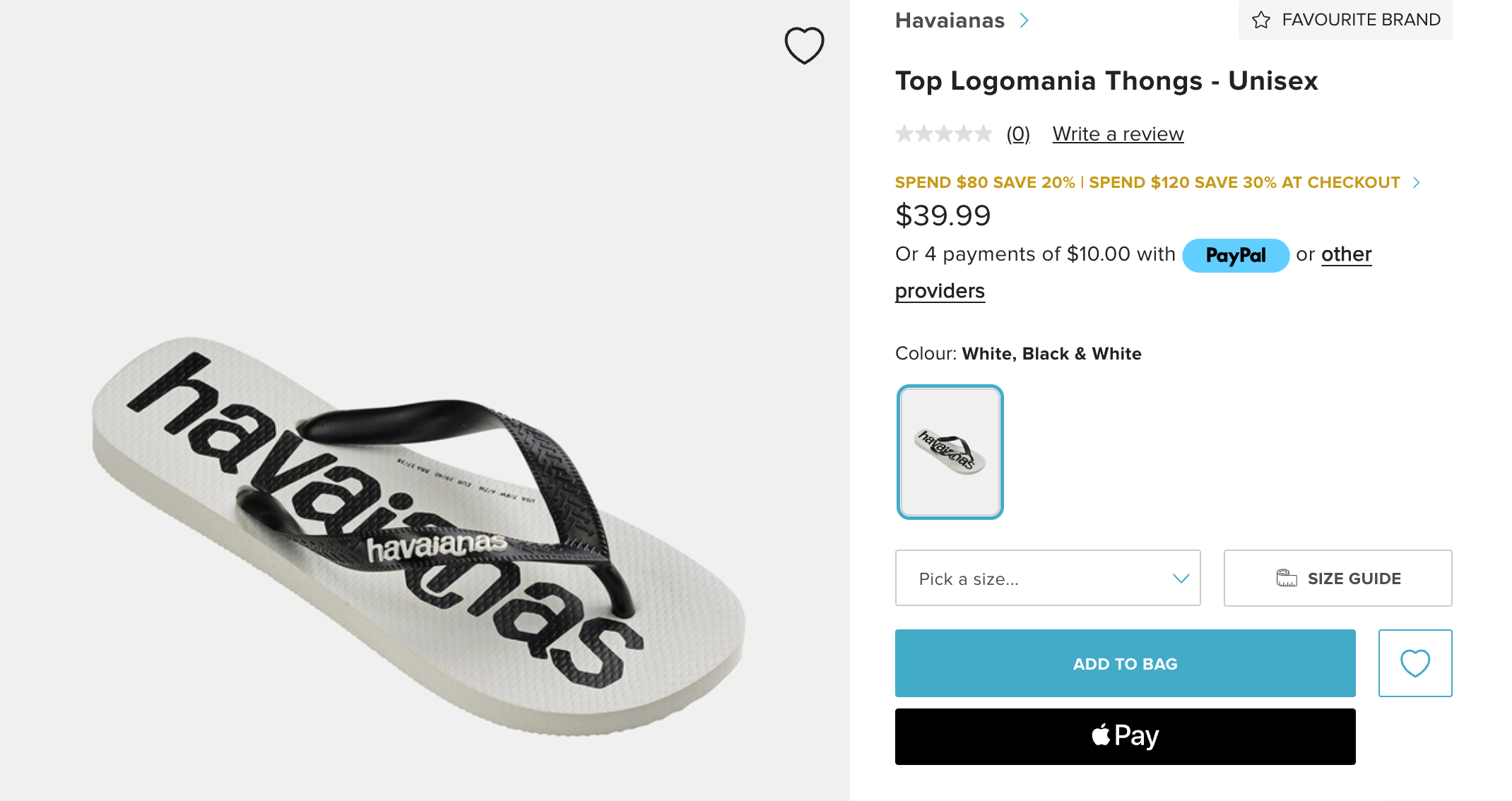1512x801 pixels.
Task: Click the measuring tape size guide icon
Action: (1287, 578)
